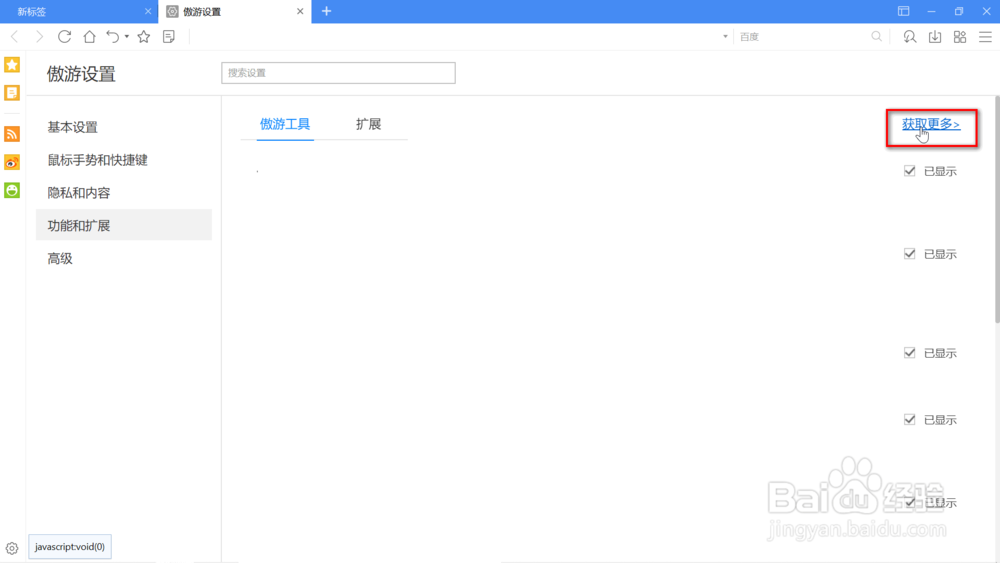Viewport: 1000px width, 563px height.
Task: Open the favorites star sidebar icon
Action: pyautogui.click(x=12, y=64)
